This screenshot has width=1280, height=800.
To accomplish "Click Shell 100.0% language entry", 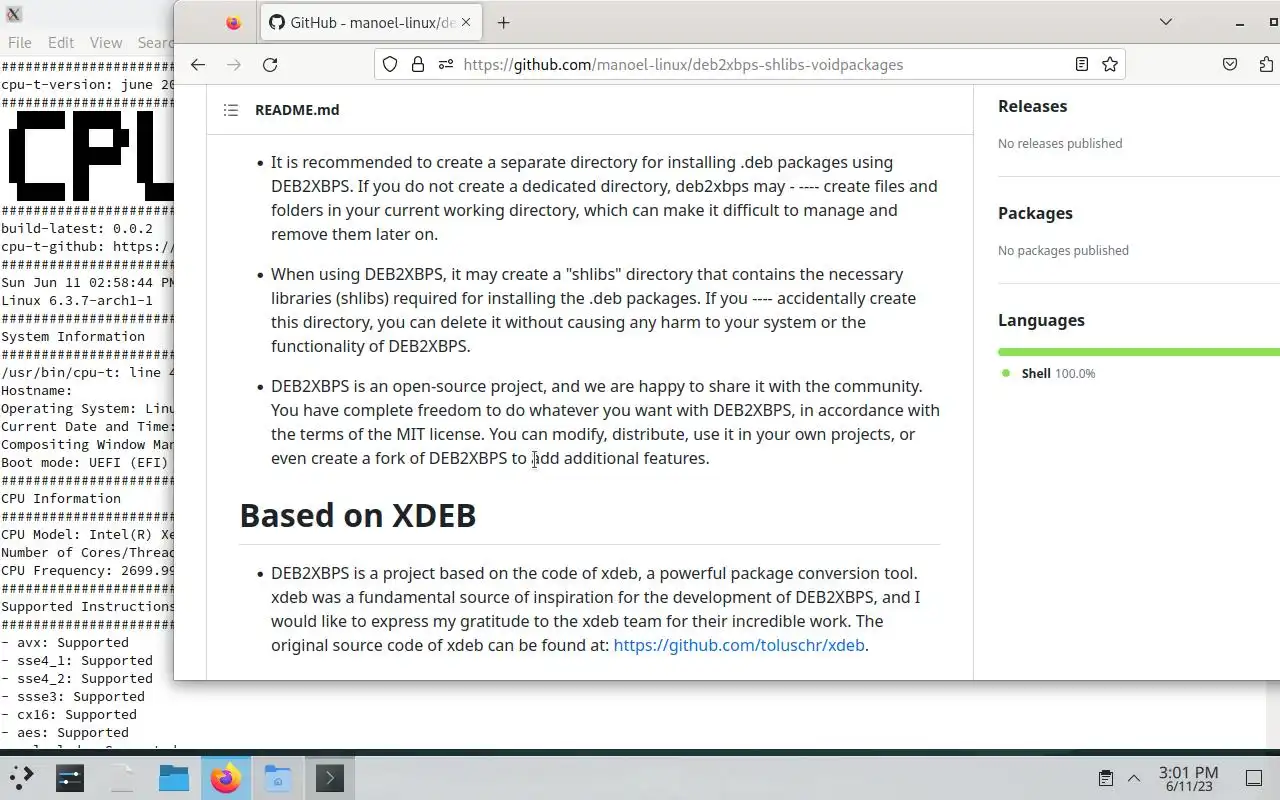I will click(1049, 373).
